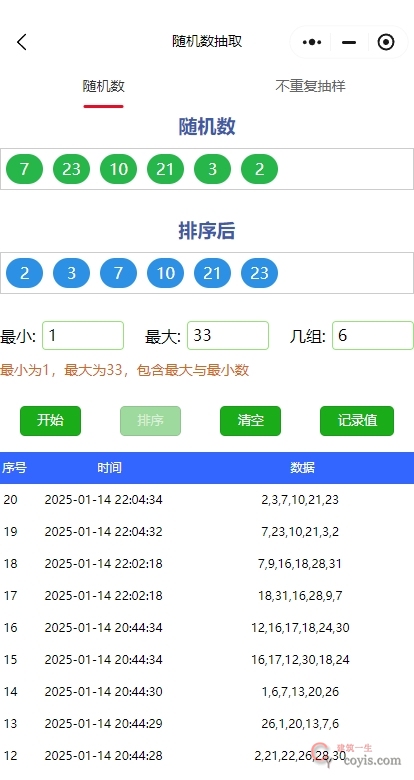Select green ball number 10
Image resolution: width=414 pixels, height=780 pixels.
point(118,169)
